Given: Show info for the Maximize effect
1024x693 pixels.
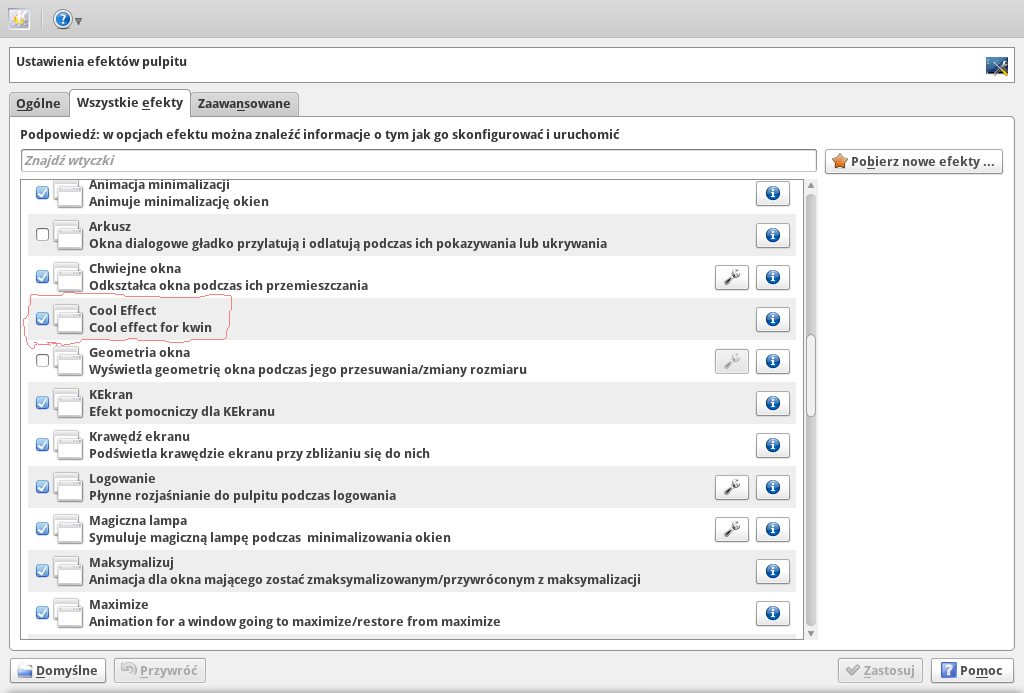Looking at the screenshot, I should coord(773,613).
